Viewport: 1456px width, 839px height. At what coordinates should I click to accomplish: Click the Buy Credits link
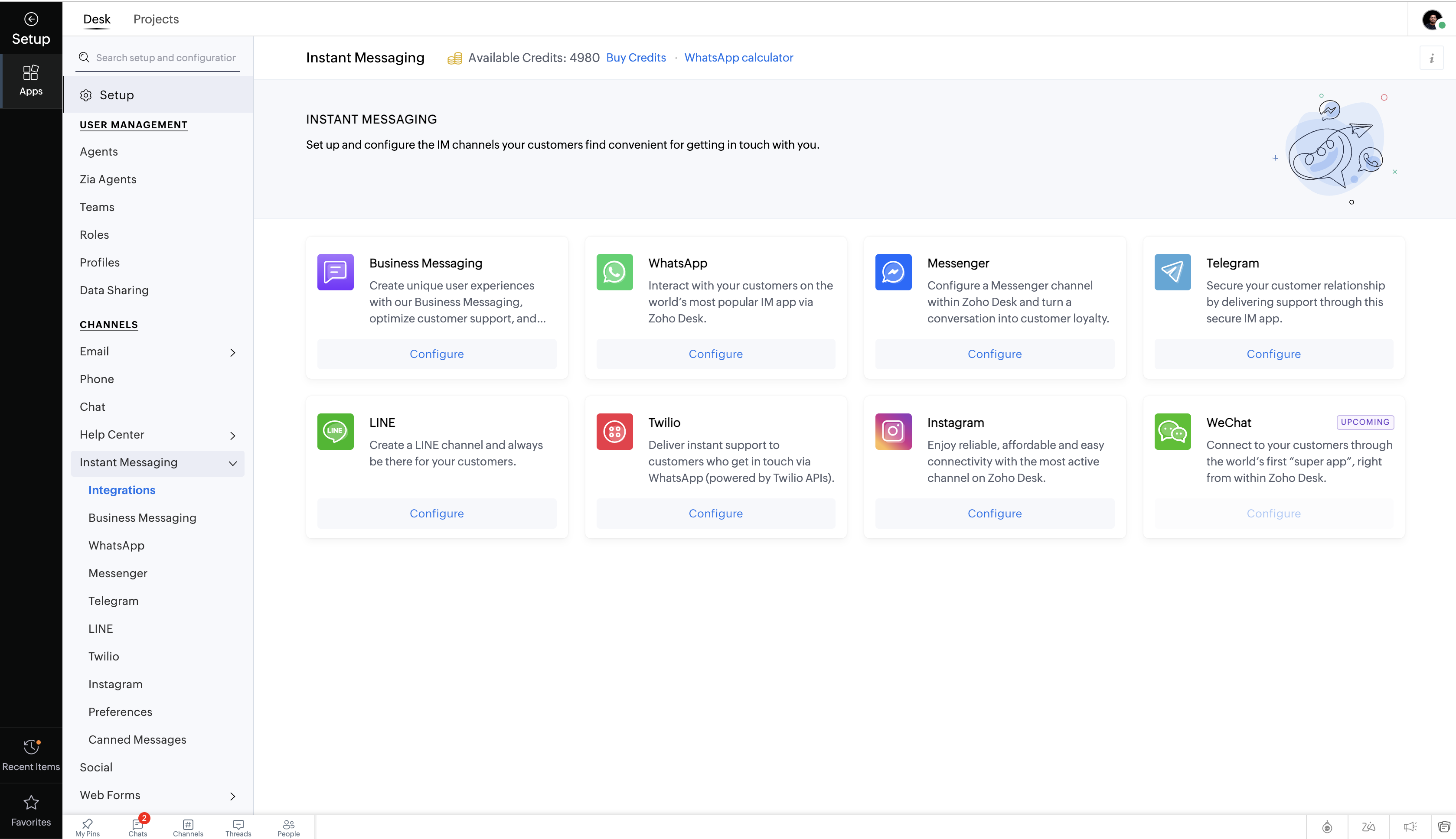(x=636, y=58)
